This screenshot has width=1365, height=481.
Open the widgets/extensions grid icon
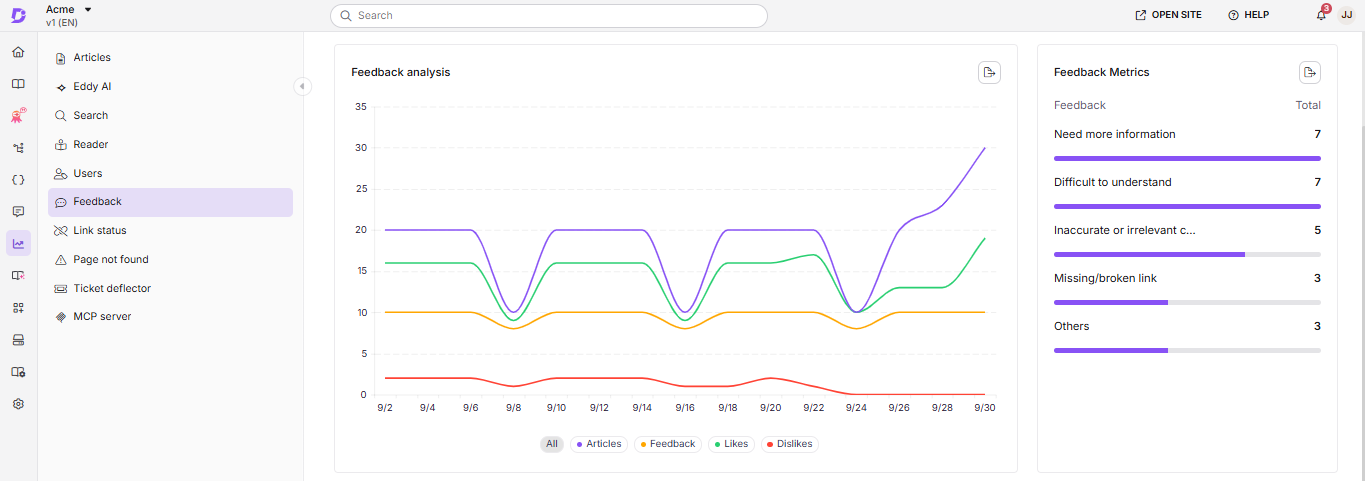pos(18,308)
